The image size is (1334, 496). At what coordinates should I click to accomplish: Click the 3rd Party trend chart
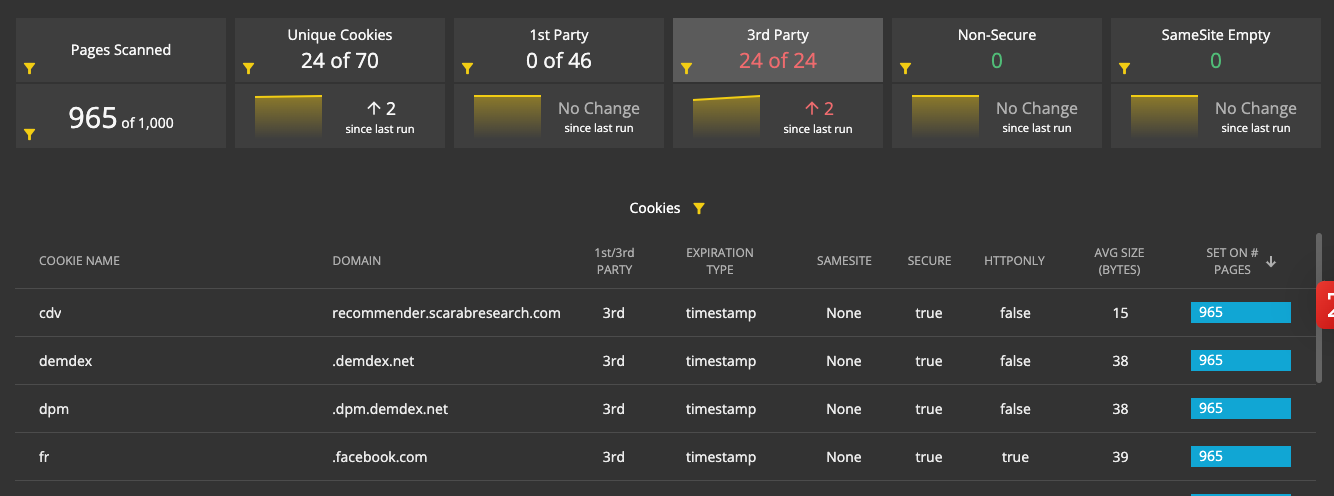tap(726, 116)
